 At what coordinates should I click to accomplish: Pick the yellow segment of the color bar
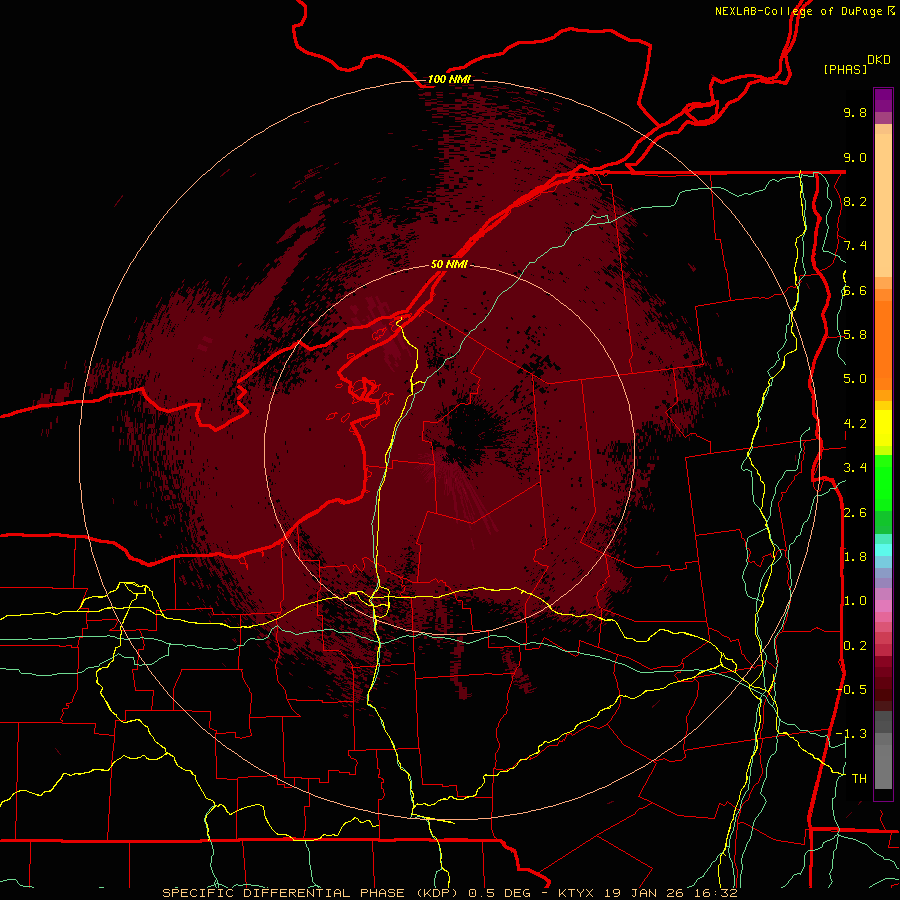(883, 428)
